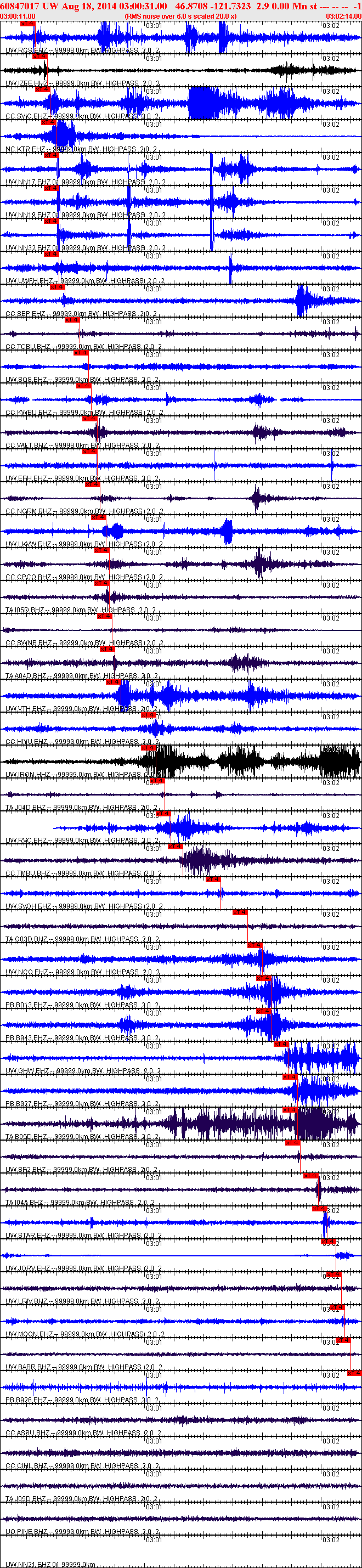
Task: Select the RMS noise scaling text
Action: tap(180, 16)
